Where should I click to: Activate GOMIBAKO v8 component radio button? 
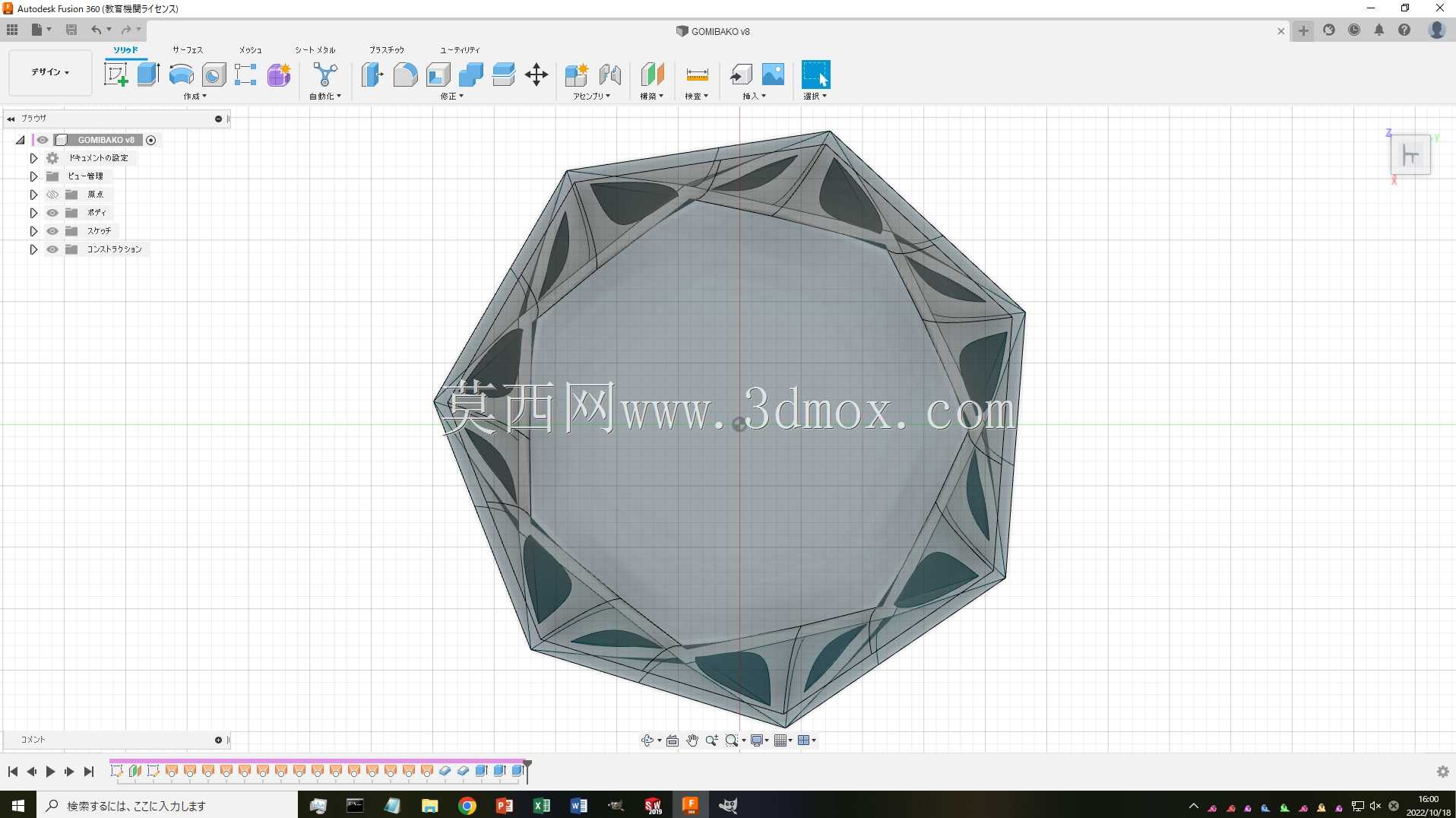(x=150, y=140)
